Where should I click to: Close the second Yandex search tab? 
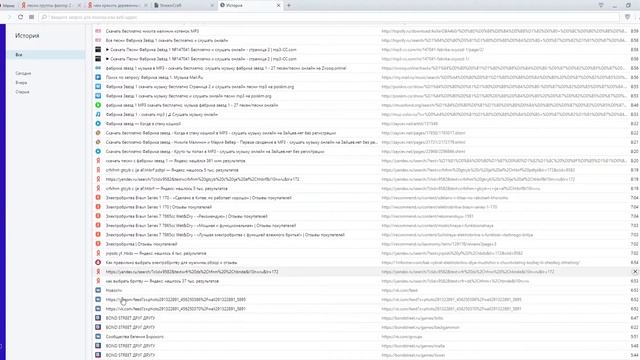click(x=146, y=5)
